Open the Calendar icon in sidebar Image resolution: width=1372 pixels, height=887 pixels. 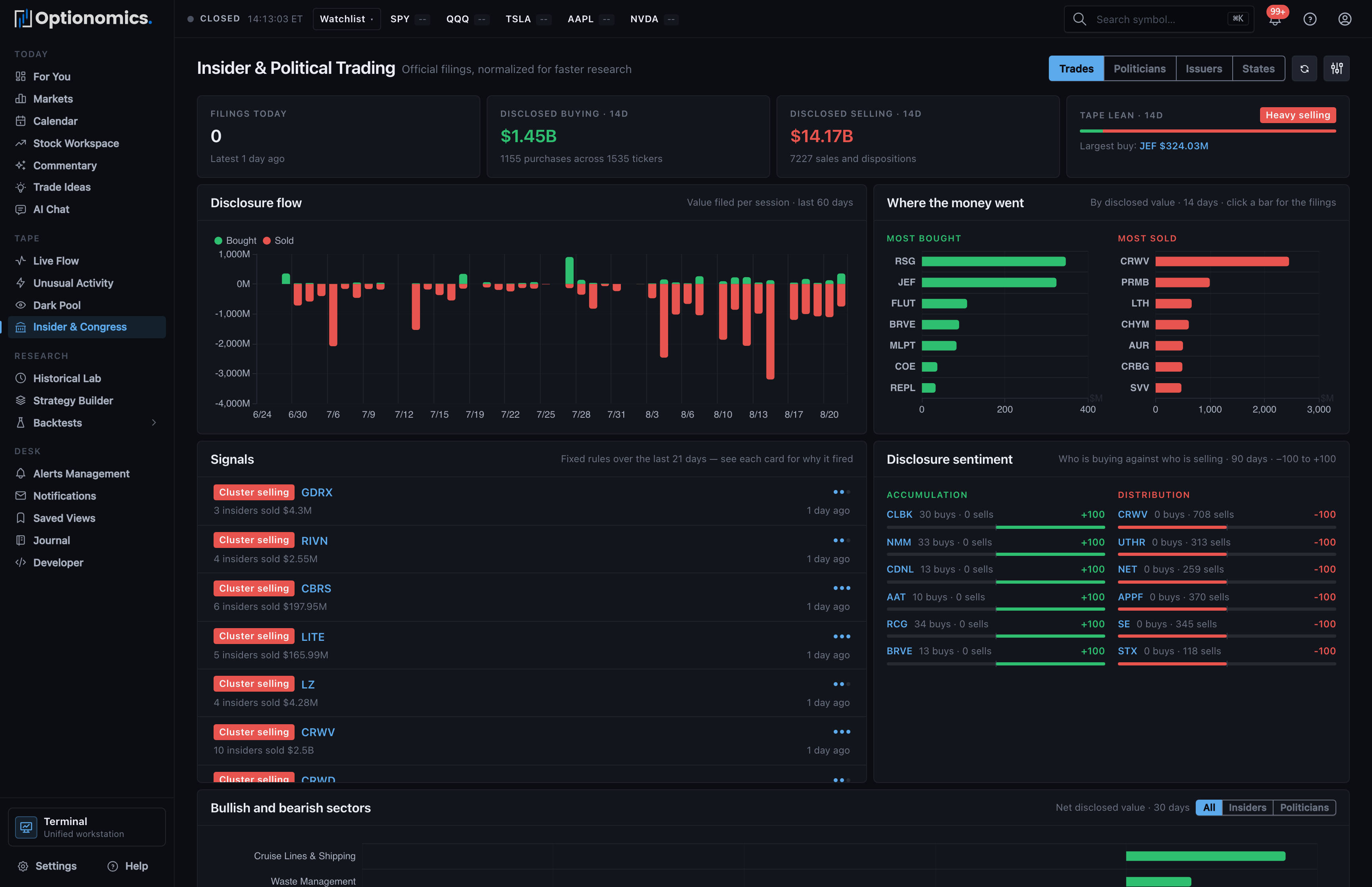21,121
